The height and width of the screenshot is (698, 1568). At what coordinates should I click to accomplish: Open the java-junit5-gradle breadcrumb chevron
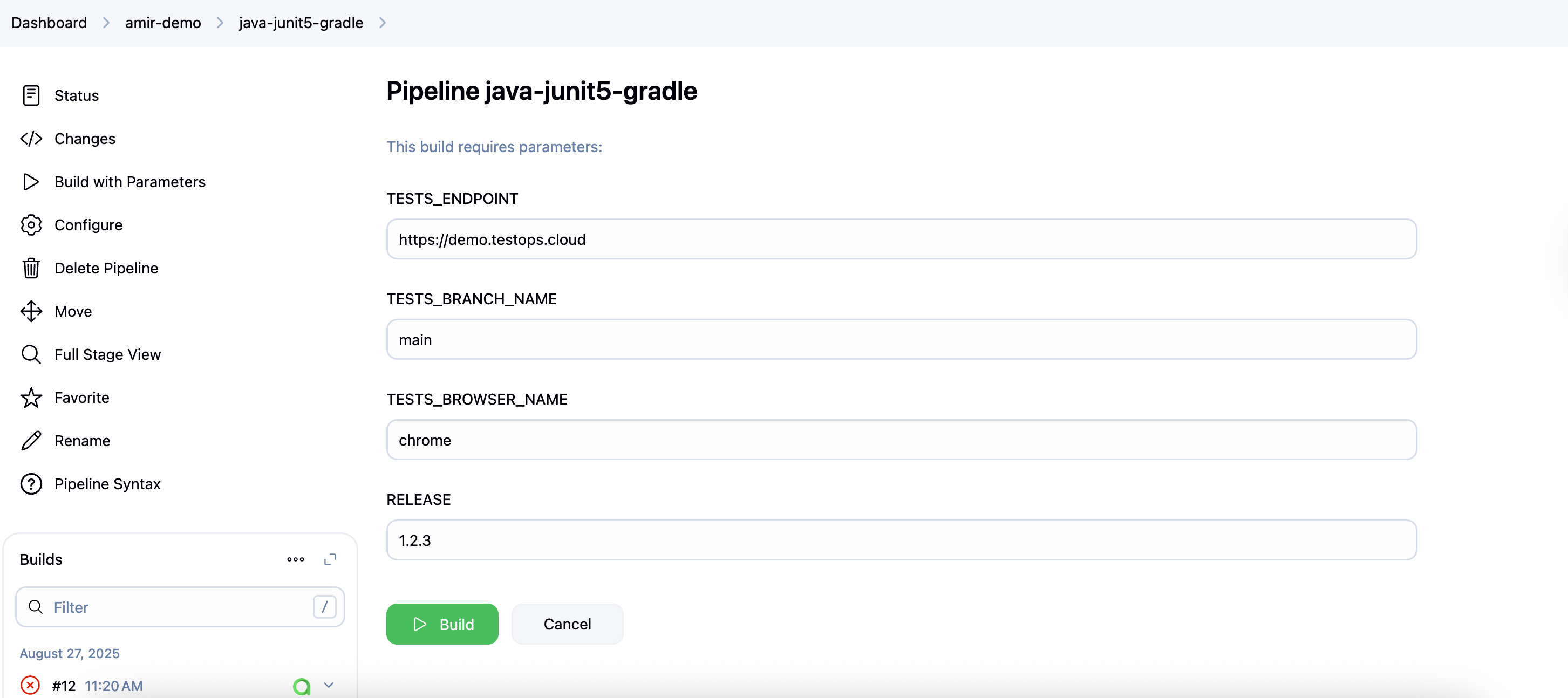click(x=382, y=23)
